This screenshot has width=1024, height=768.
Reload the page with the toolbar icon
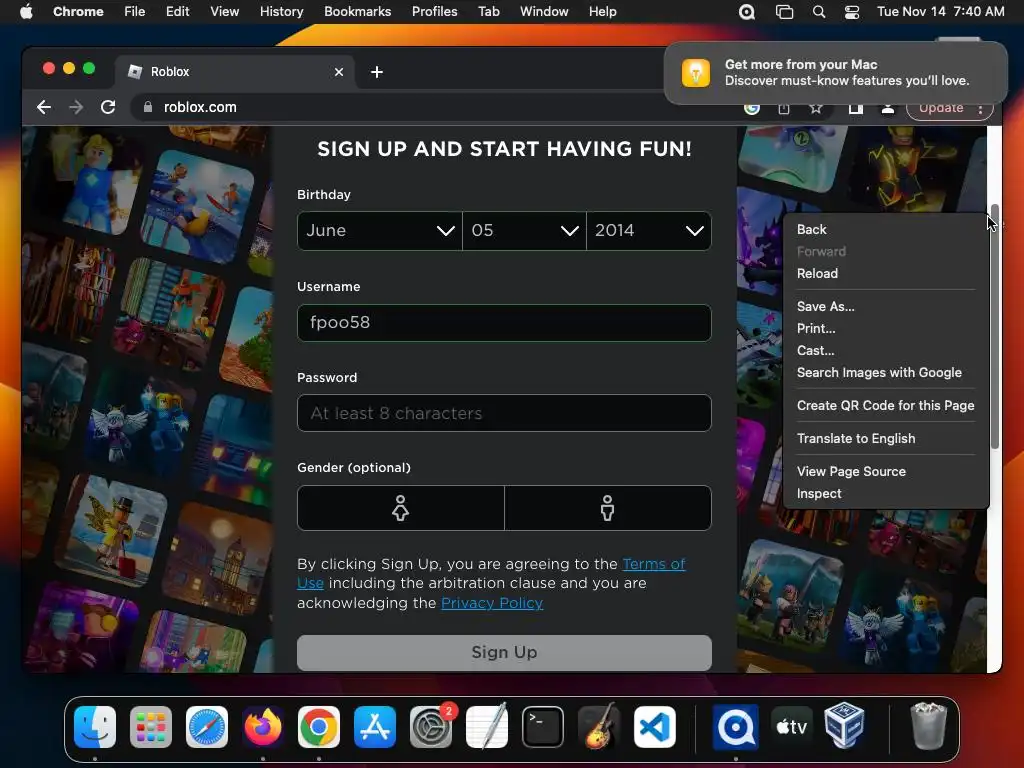point(108,107)
